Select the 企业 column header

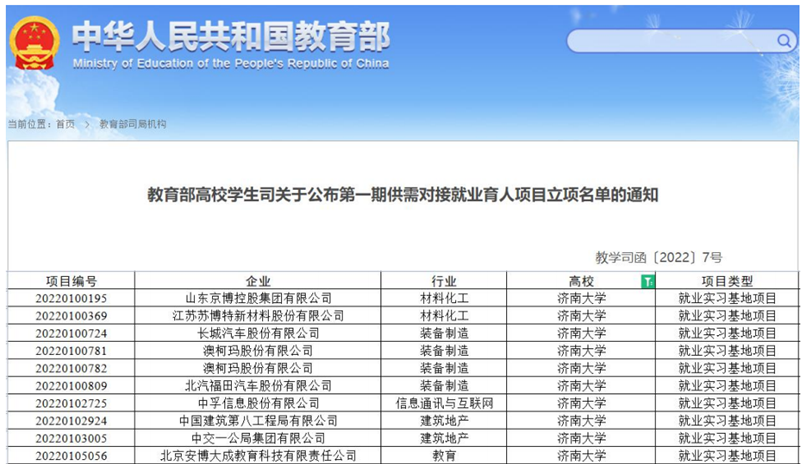click(x=258, y=282)
